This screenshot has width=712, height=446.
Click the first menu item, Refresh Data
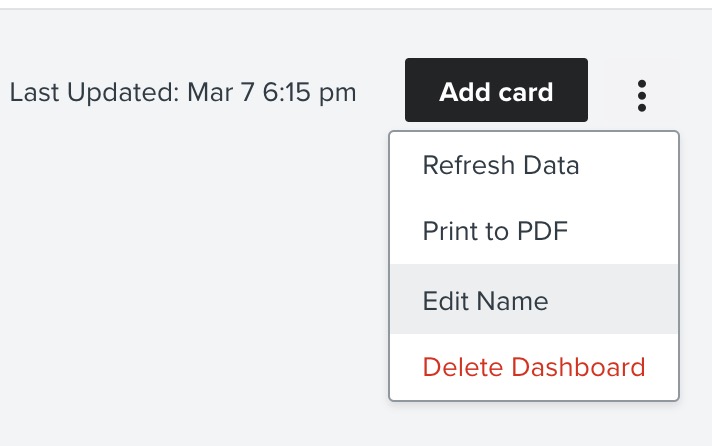tap(501, 166)
